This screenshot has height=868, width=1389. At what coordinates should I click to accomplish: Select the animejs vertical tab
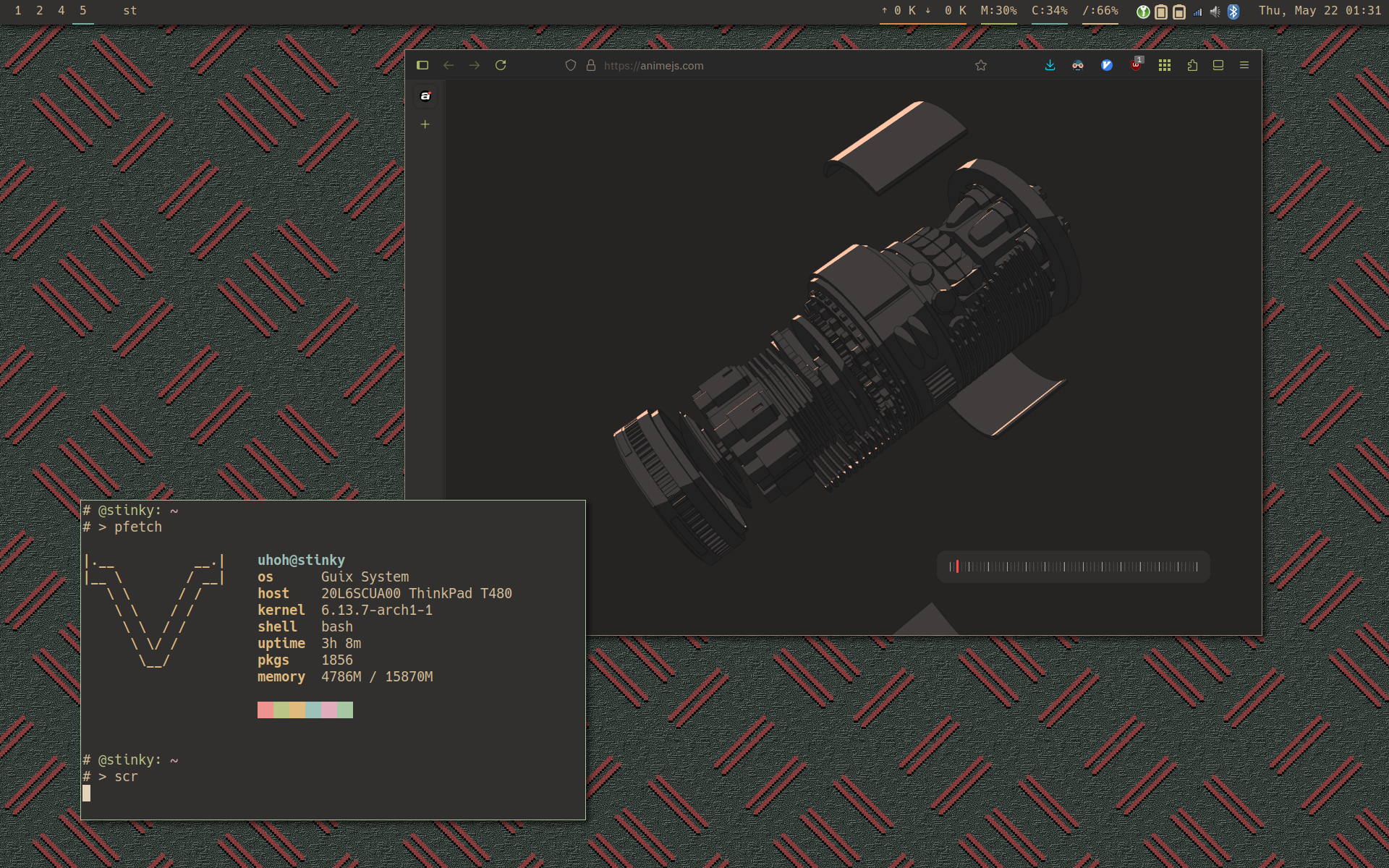(x=425, y=96)
